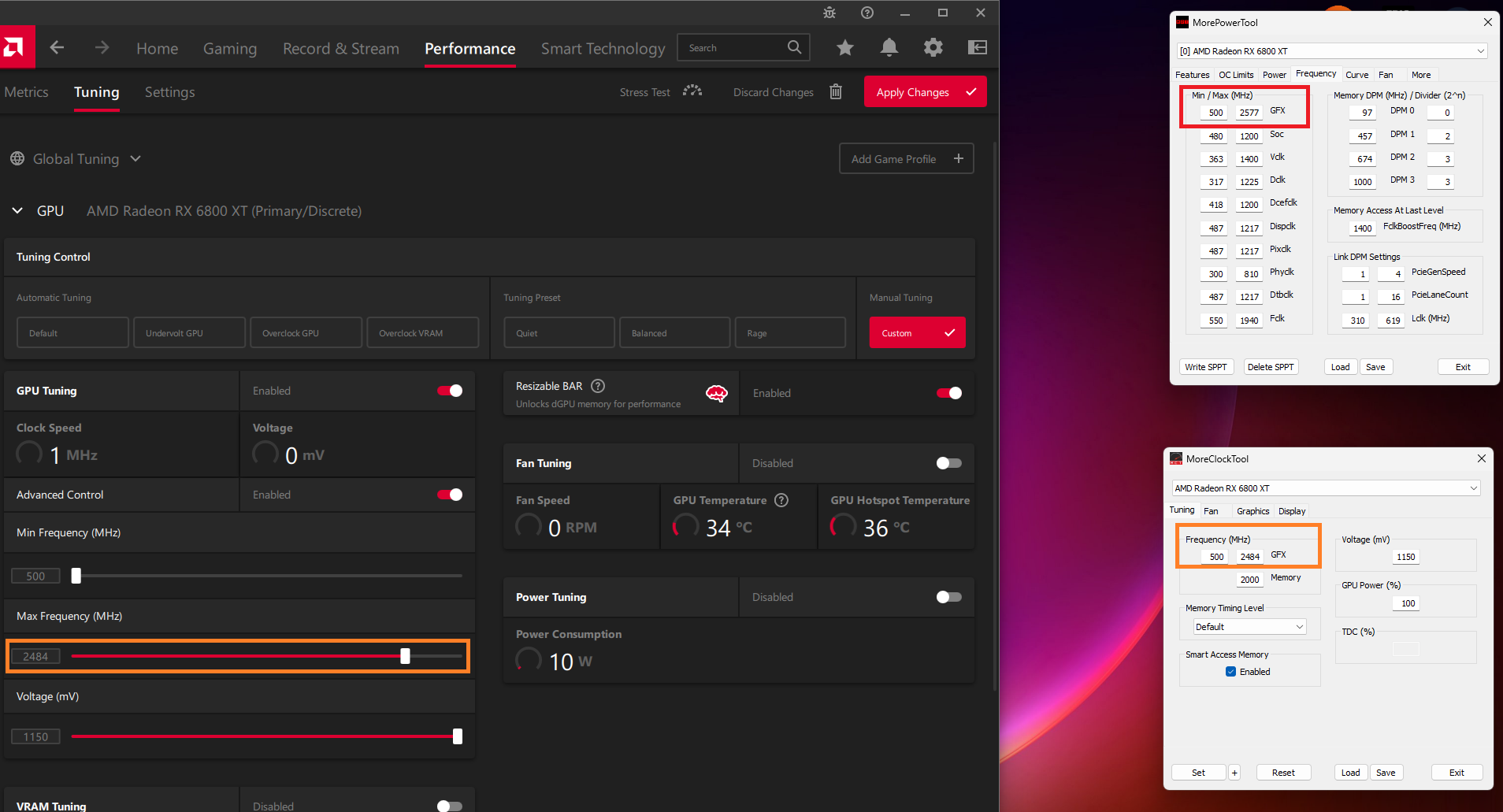Click the GPU Temperature help icon
Viewport: 1503px width, 812px height.
coord(781,500)
